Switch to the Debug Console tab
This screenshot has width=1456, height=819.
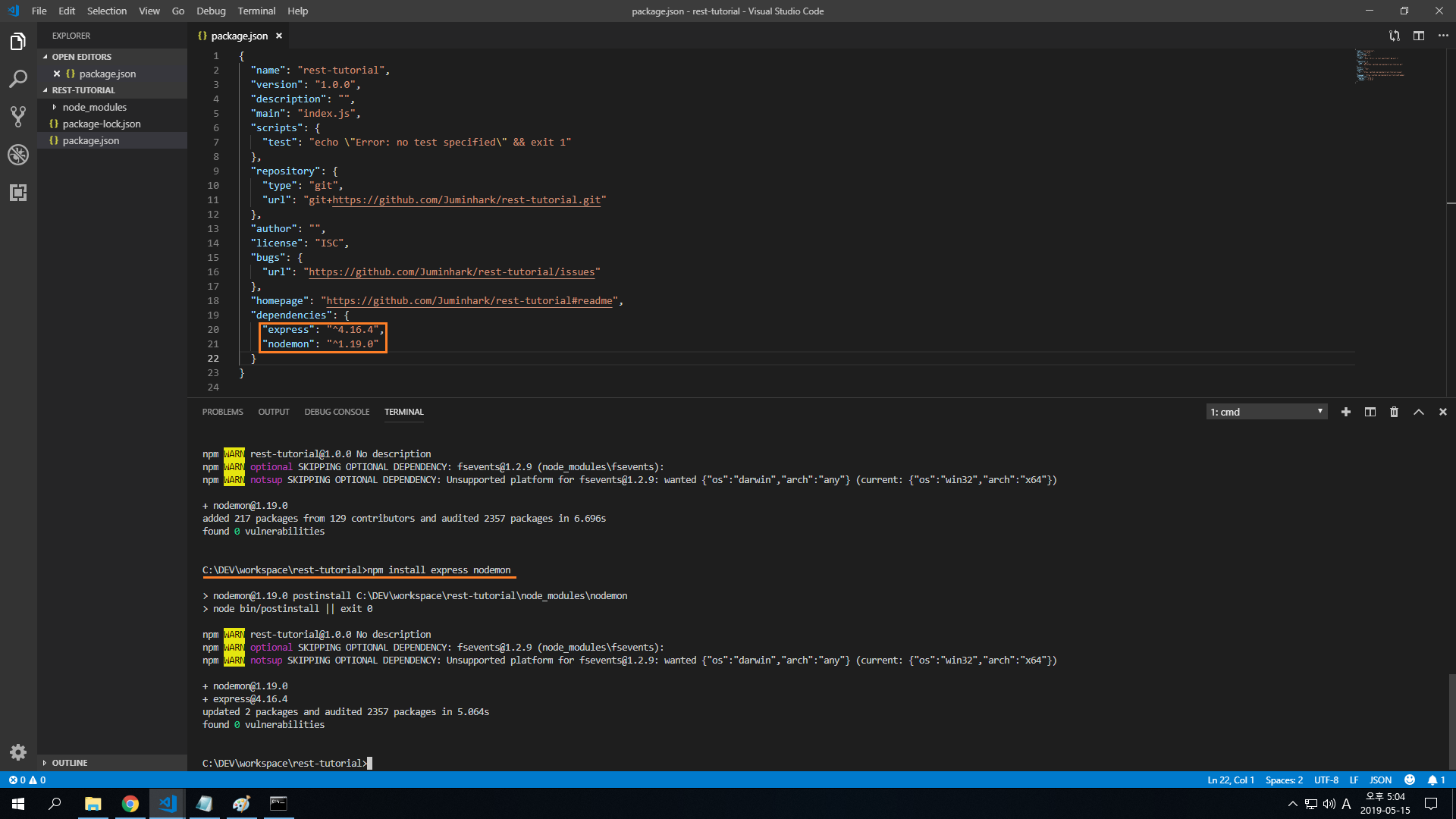pos(337,412)
